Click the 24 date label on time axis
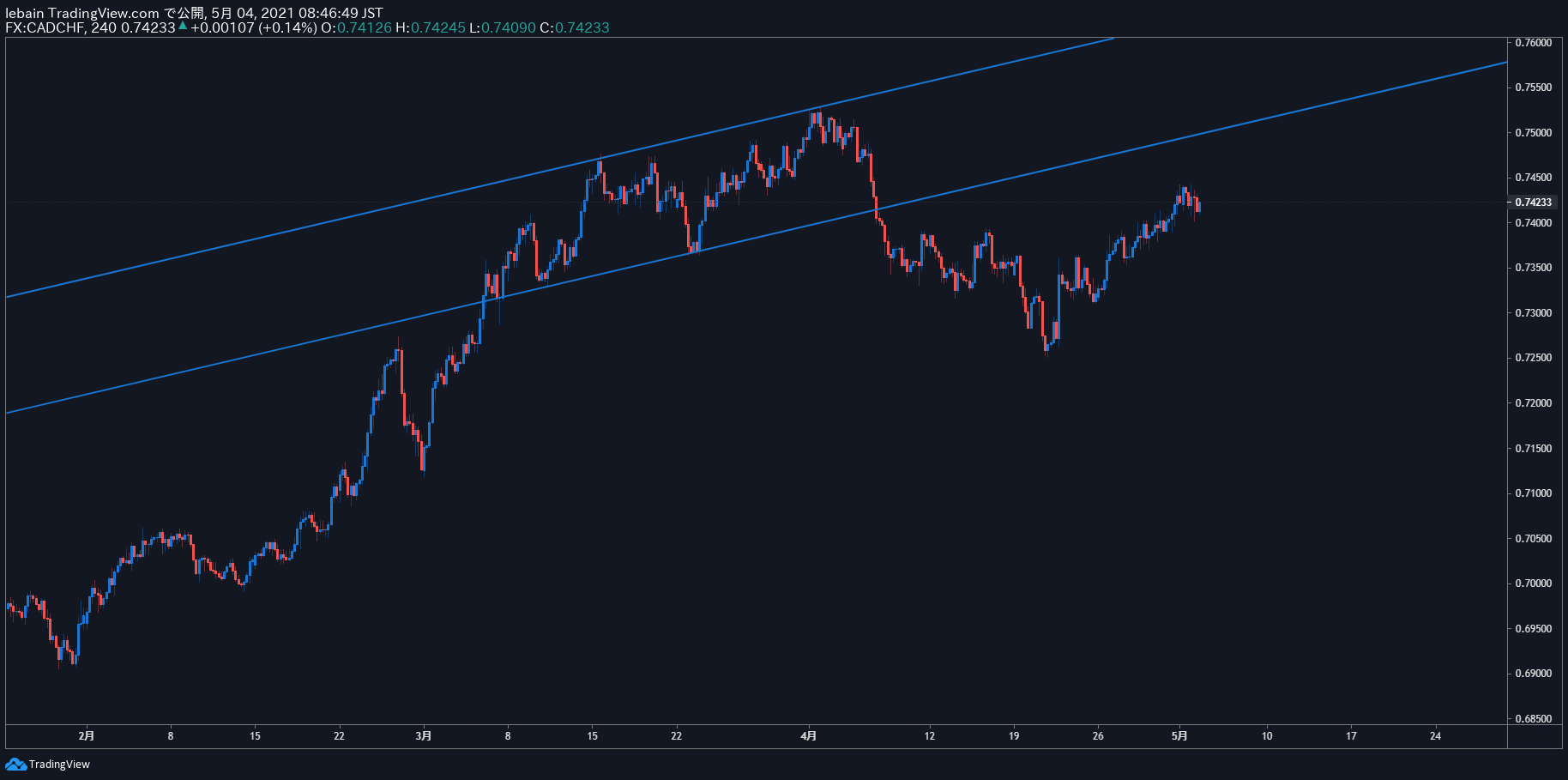This screenshot has width=1568, height=780. click(x=1436, y=735)
